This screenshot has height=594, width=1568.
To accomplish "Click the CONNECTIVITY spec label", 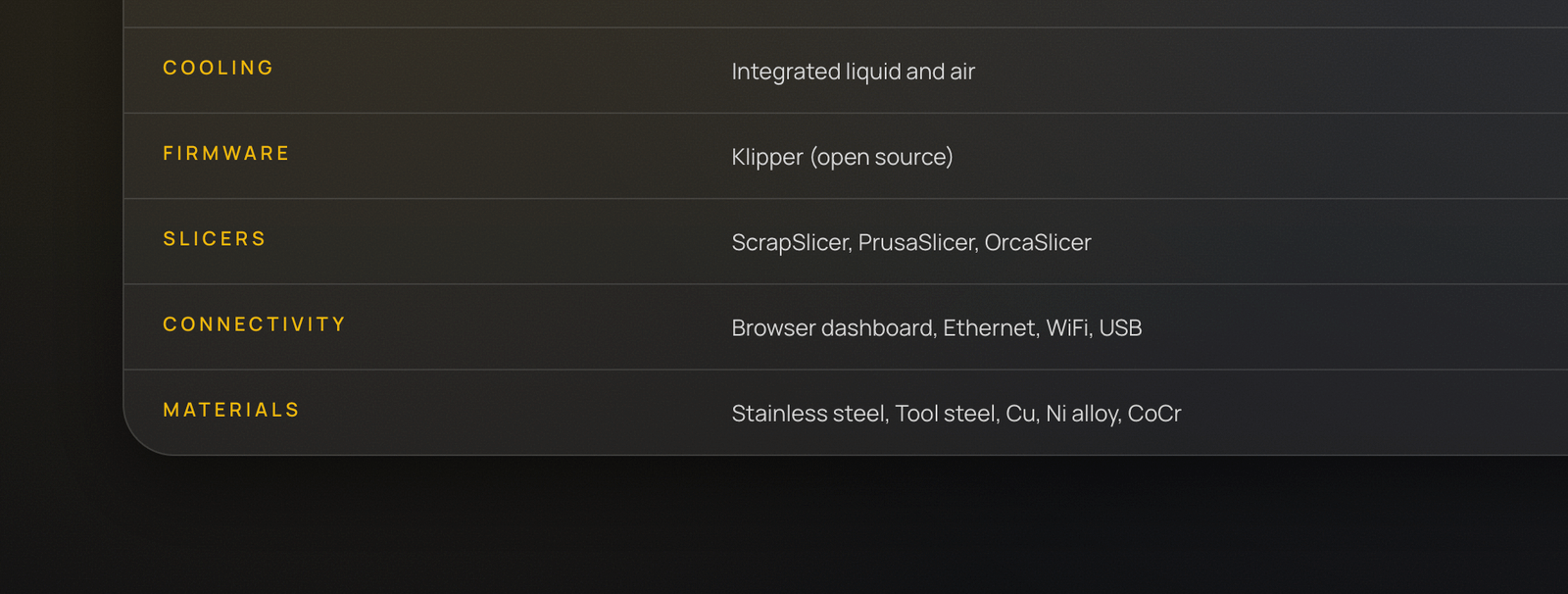I will click(254, 324).
